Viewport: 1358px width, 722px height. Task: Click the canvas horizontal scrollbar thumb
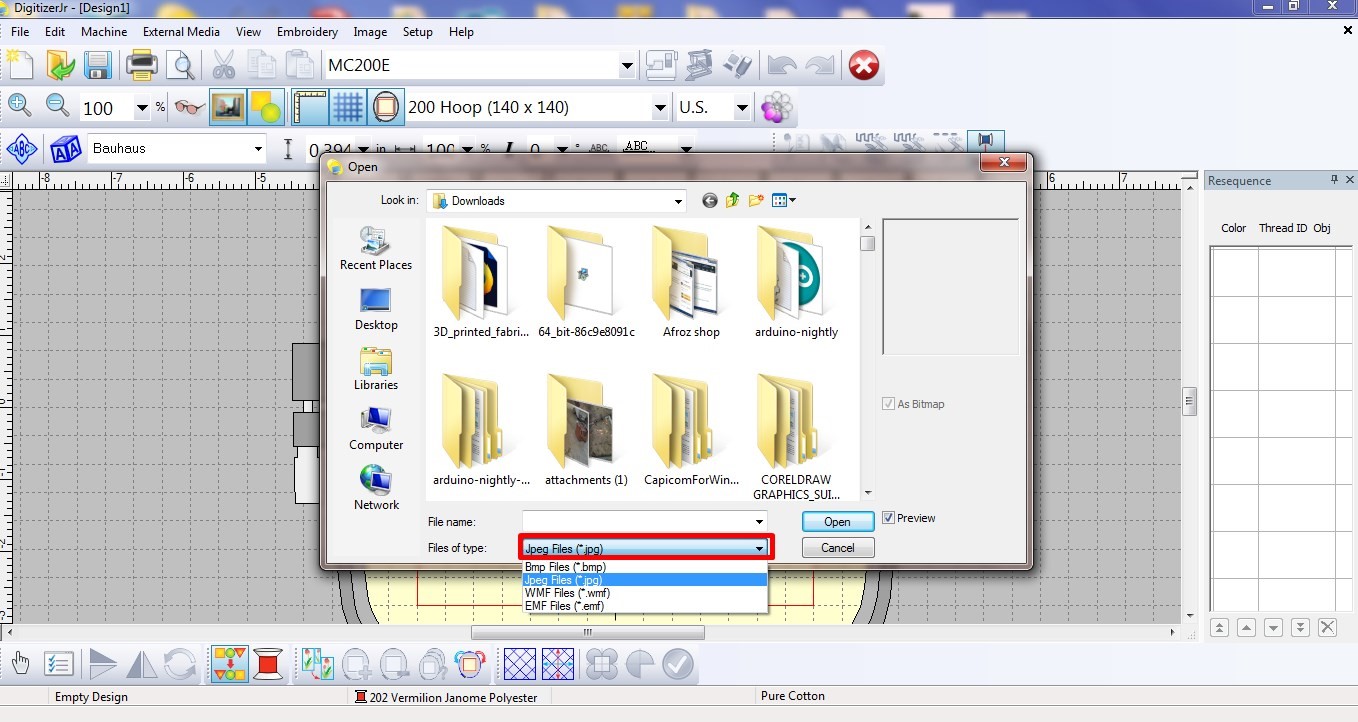(x=588, y=632)
